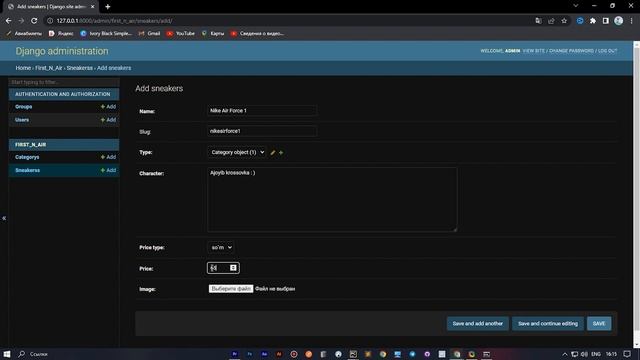The height and width of the screenshot is (360, 640).
Task: Click the SAVE button
Action: pyautogui.click(x=599, y=324)
